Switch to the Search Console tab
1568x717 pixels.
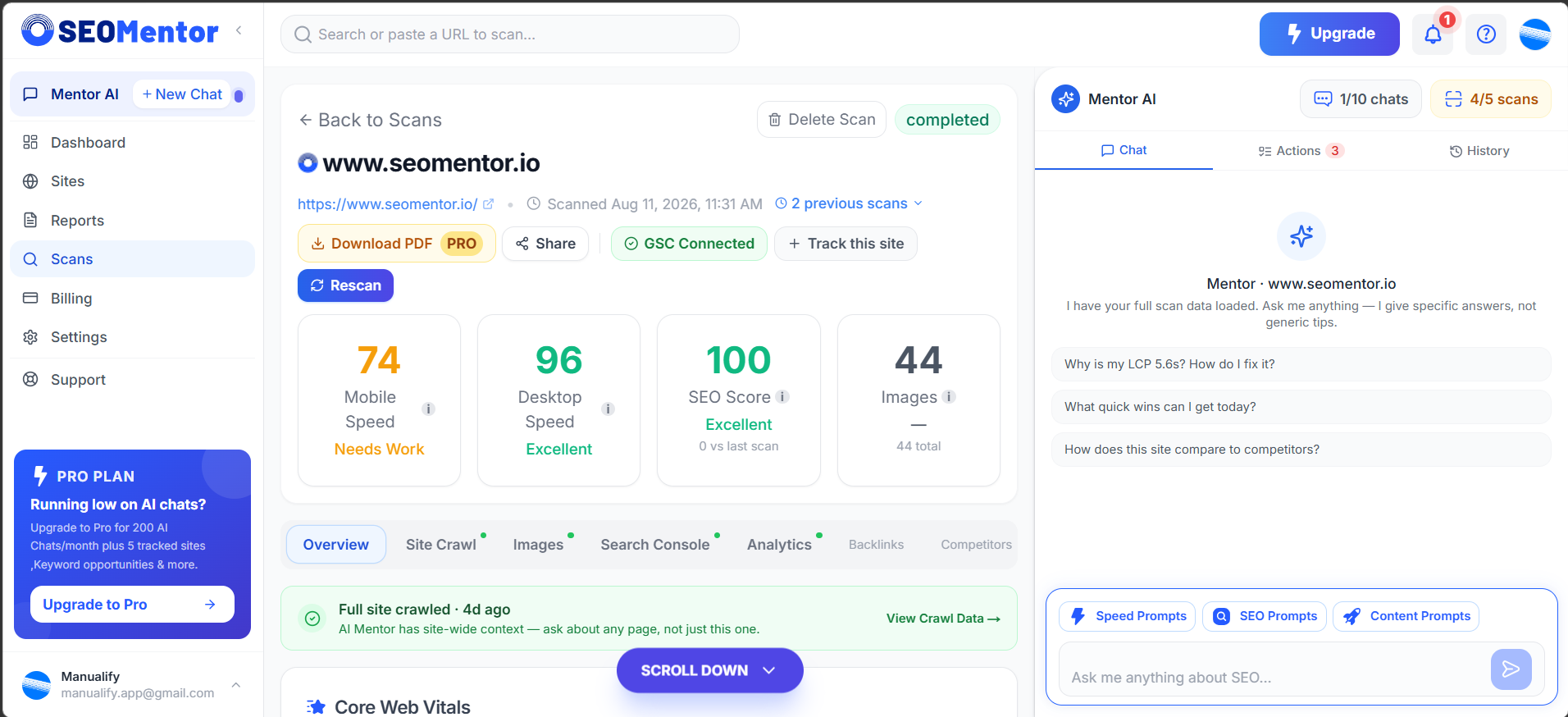655,545
